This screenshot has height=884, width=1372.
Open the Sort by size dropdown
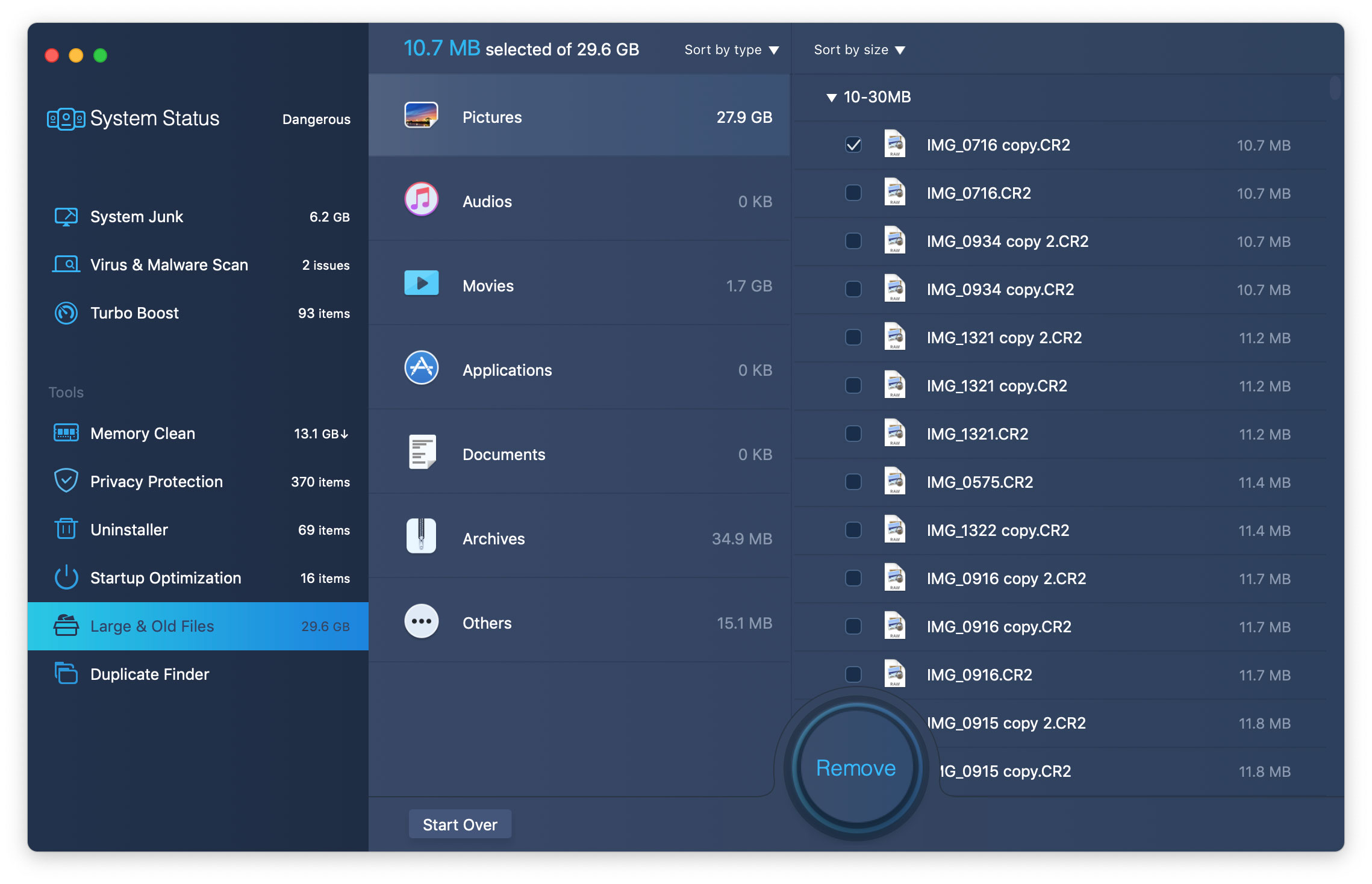point(859,50)
